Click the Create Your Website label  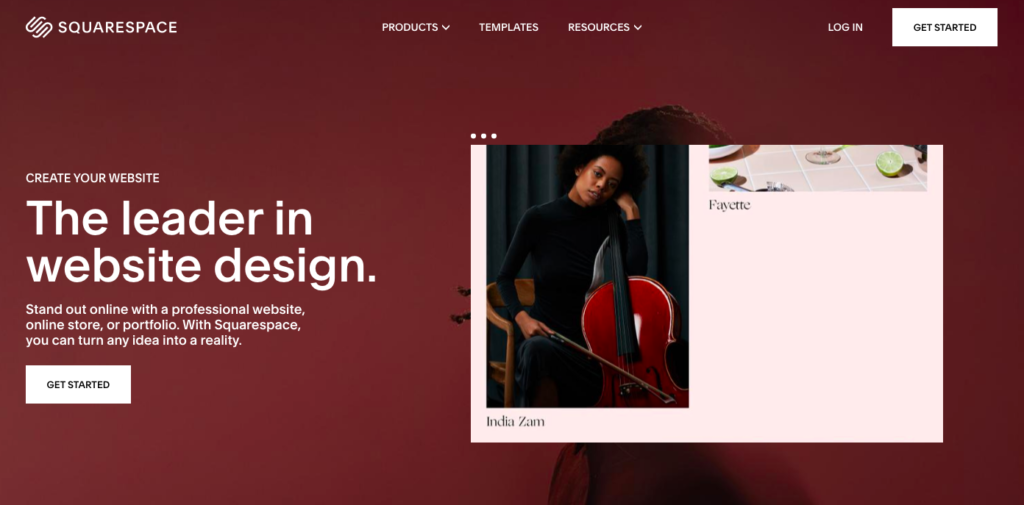click(x=93, y=178)
